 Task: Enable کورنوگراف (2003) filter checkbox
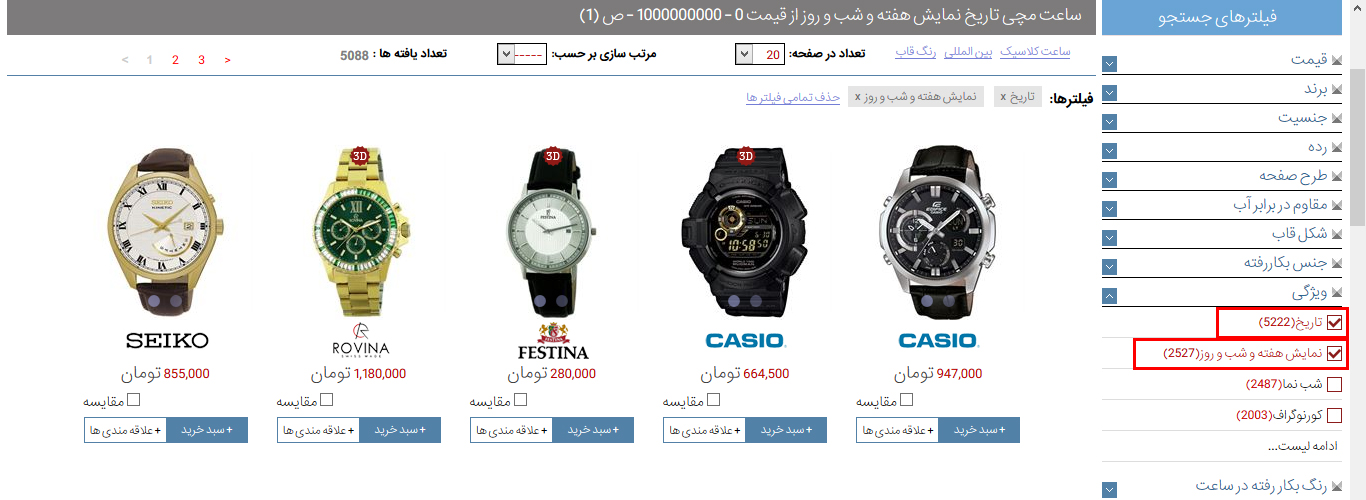(x=1334, y=415)
